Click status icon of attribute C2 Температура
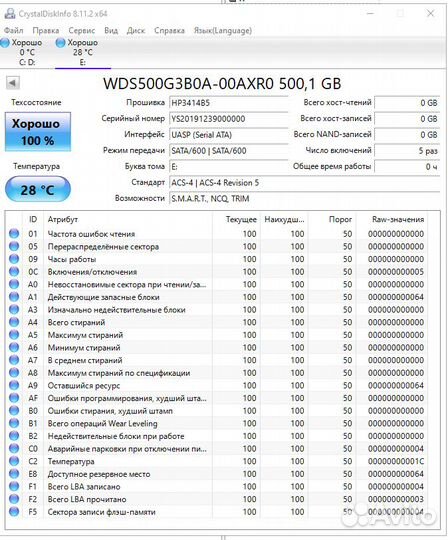The image size is (448, 540). click(x=14, y=461)
